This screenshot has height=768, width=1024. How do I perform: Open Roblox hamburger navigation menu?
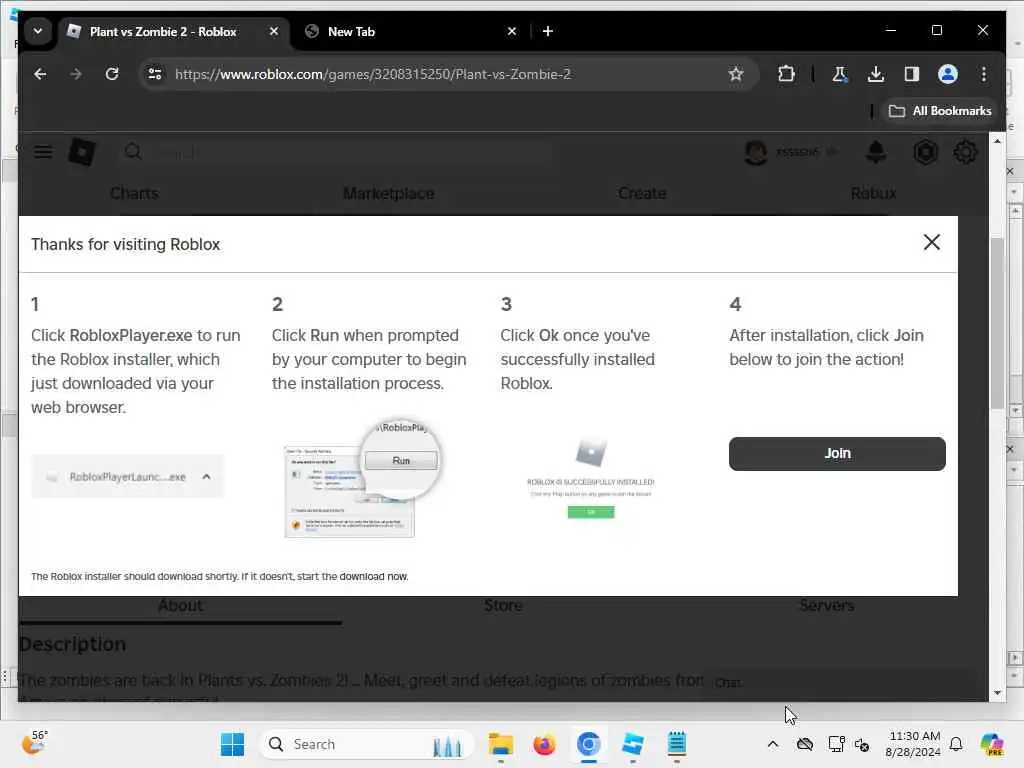(43, 152)
